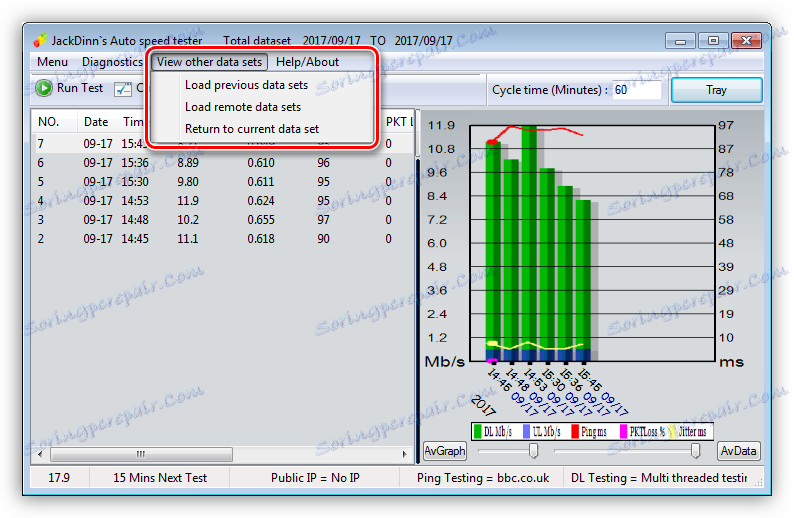This screenshot has height=518, width=794.
Task: Click the AvData button
Action: 738,451
